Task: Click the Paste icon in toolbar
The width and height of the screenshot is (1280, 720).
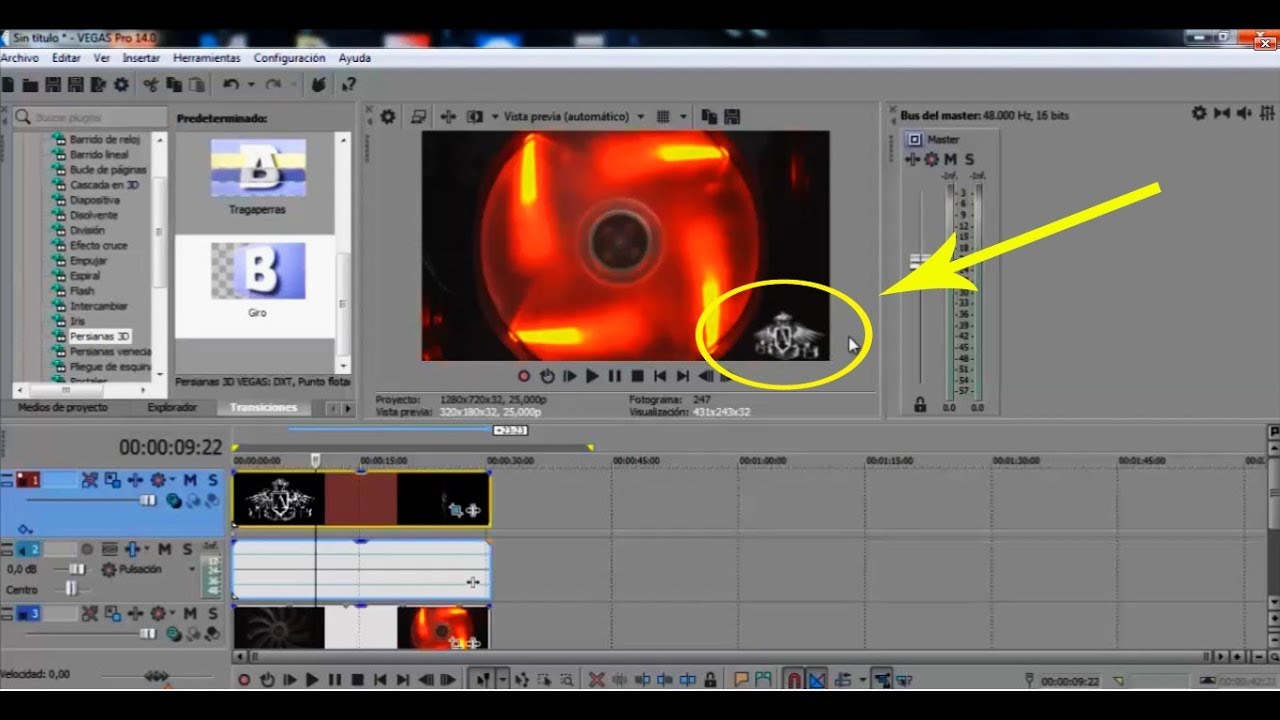Action: (197, 85)
